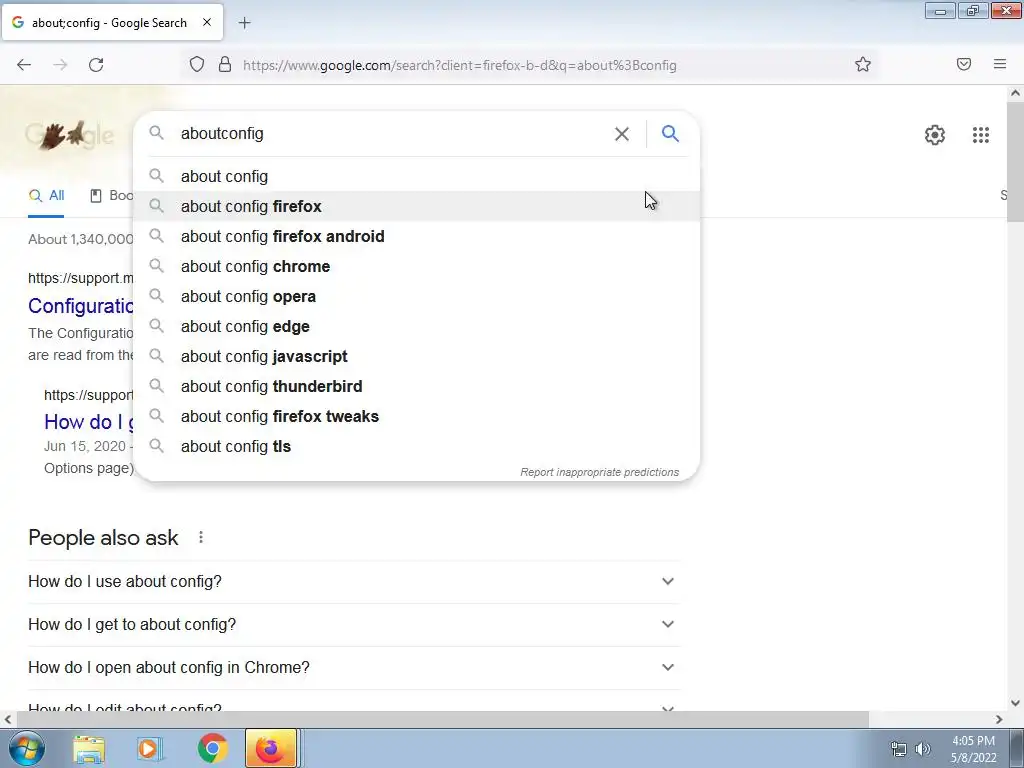Image resolution: width=1024 pixels, height=768 pixels.
Task: Select suggestion 'about config'
Action: (x=417, y=176)
